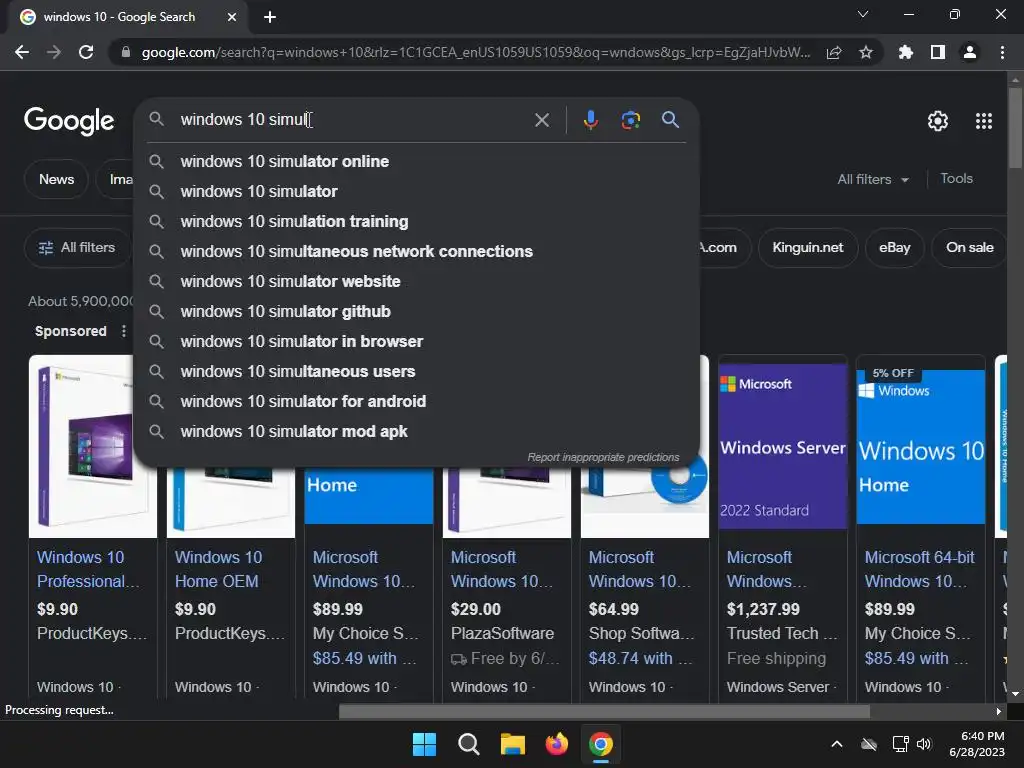The width and height of the screenshot is (1024, 768).
Task: Open the Chrome extensions puzzle icon
Action: [x=906, y=52]
